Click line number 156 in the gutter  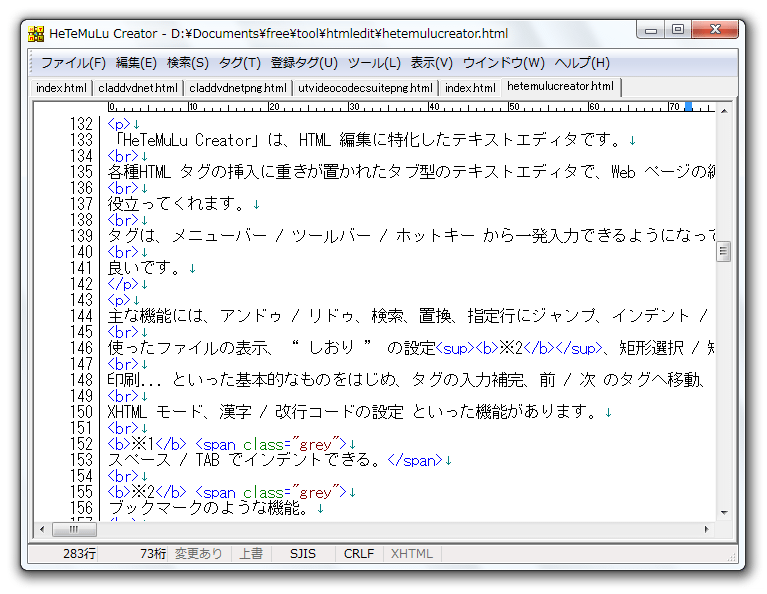click(x=81, y=507)
